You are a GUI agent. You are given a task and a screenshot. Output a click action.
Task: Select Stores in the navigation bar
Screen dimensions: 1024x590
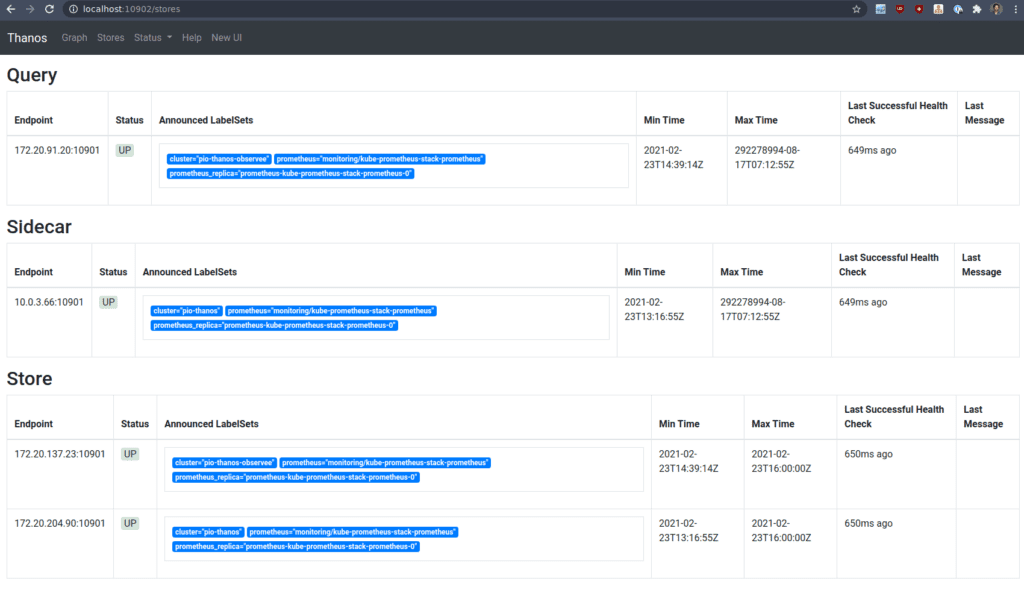pos(110,37)
